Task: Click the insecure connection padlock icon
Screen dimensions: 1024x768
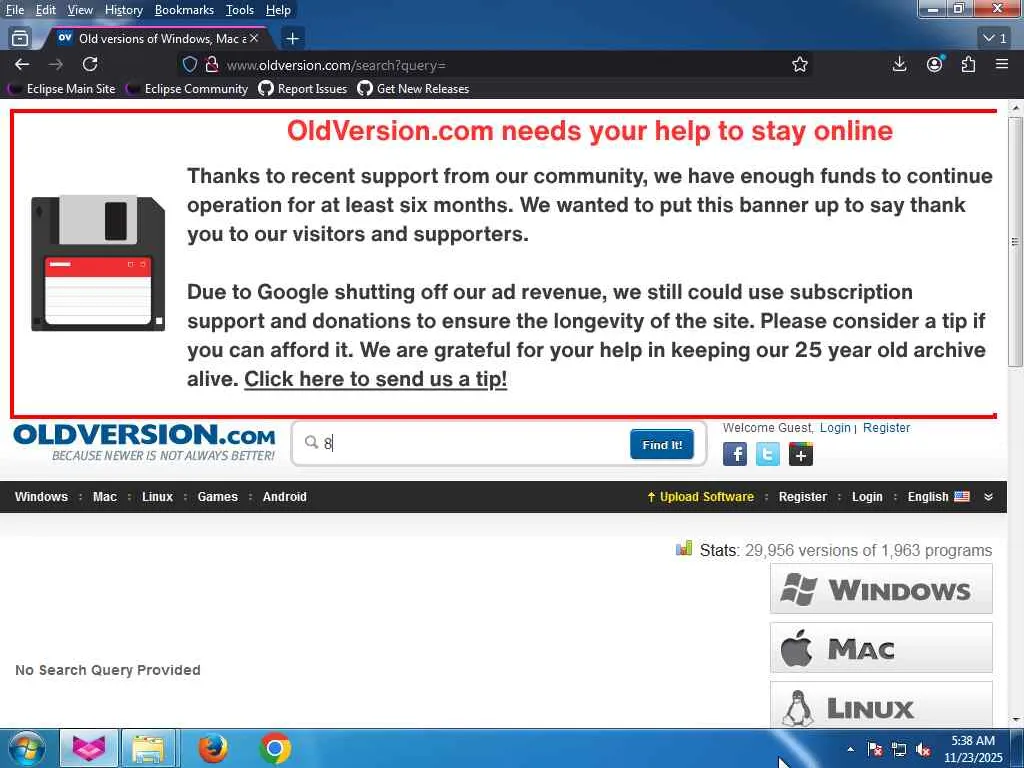Action: 212,64
